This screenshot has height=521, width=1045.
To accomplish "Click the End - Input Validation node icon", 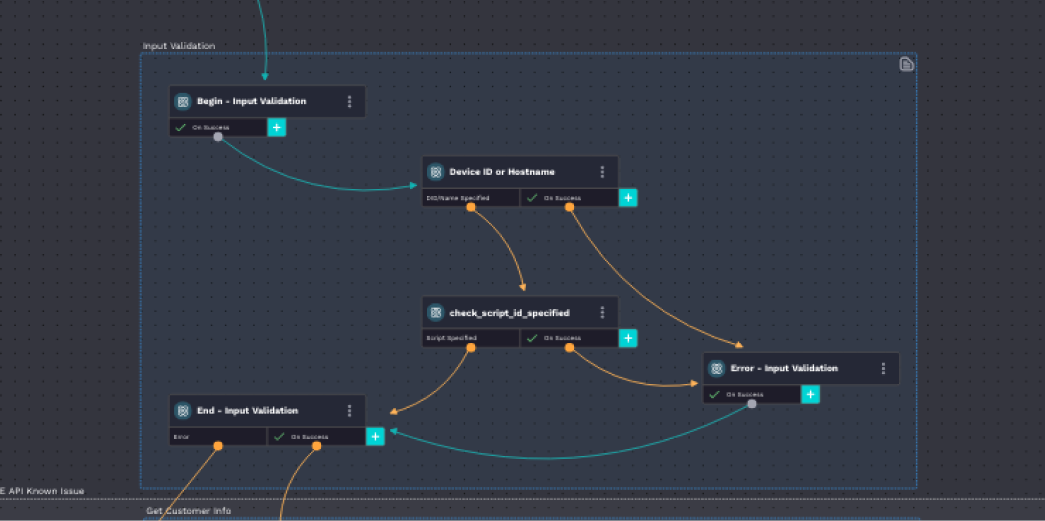I will coord(183,411).
